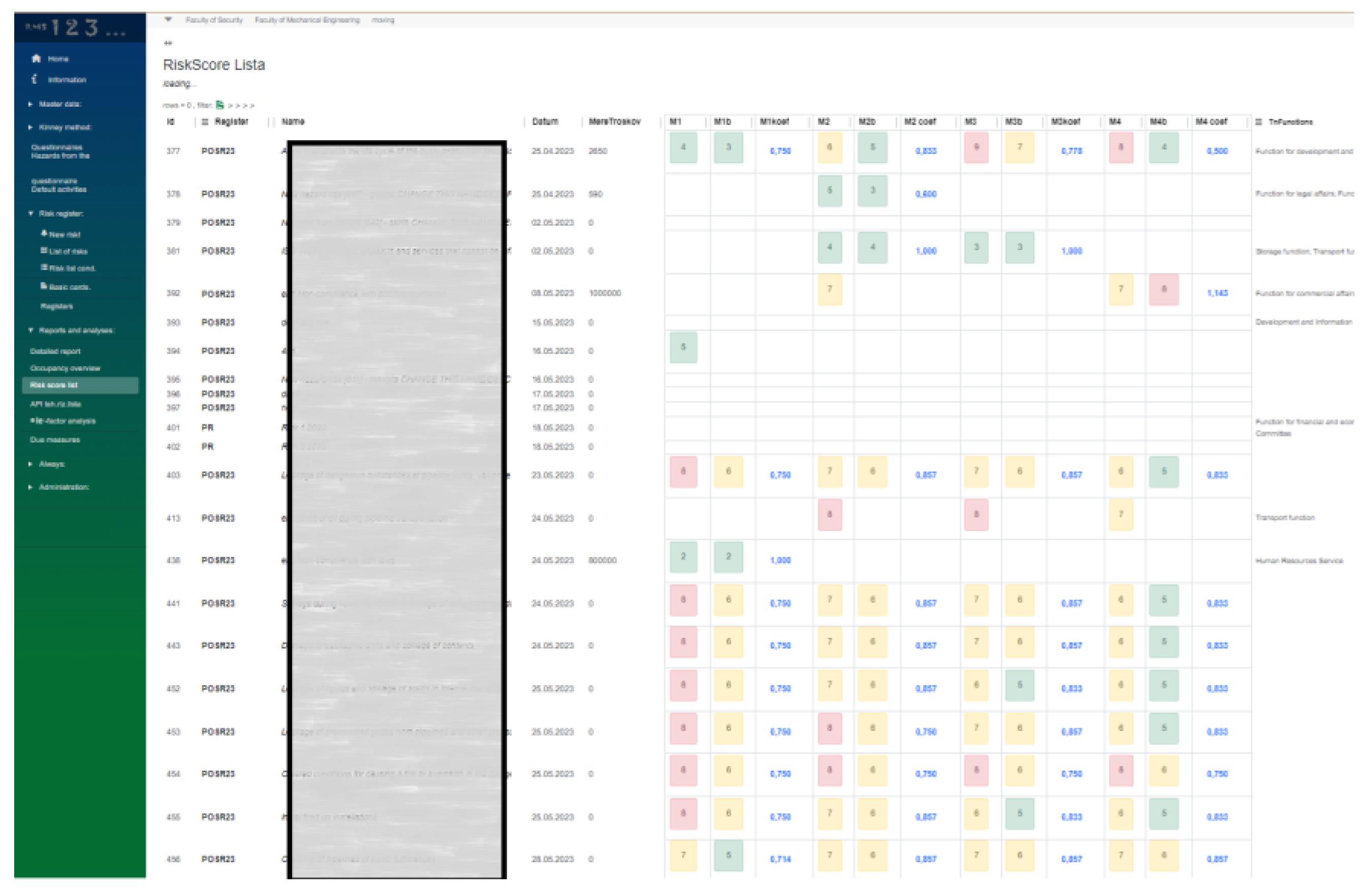Click the Risk list cond. table icon
The height and width of the screenshot is (895, 1372).
pyautogui.click(x=44, y=267)
